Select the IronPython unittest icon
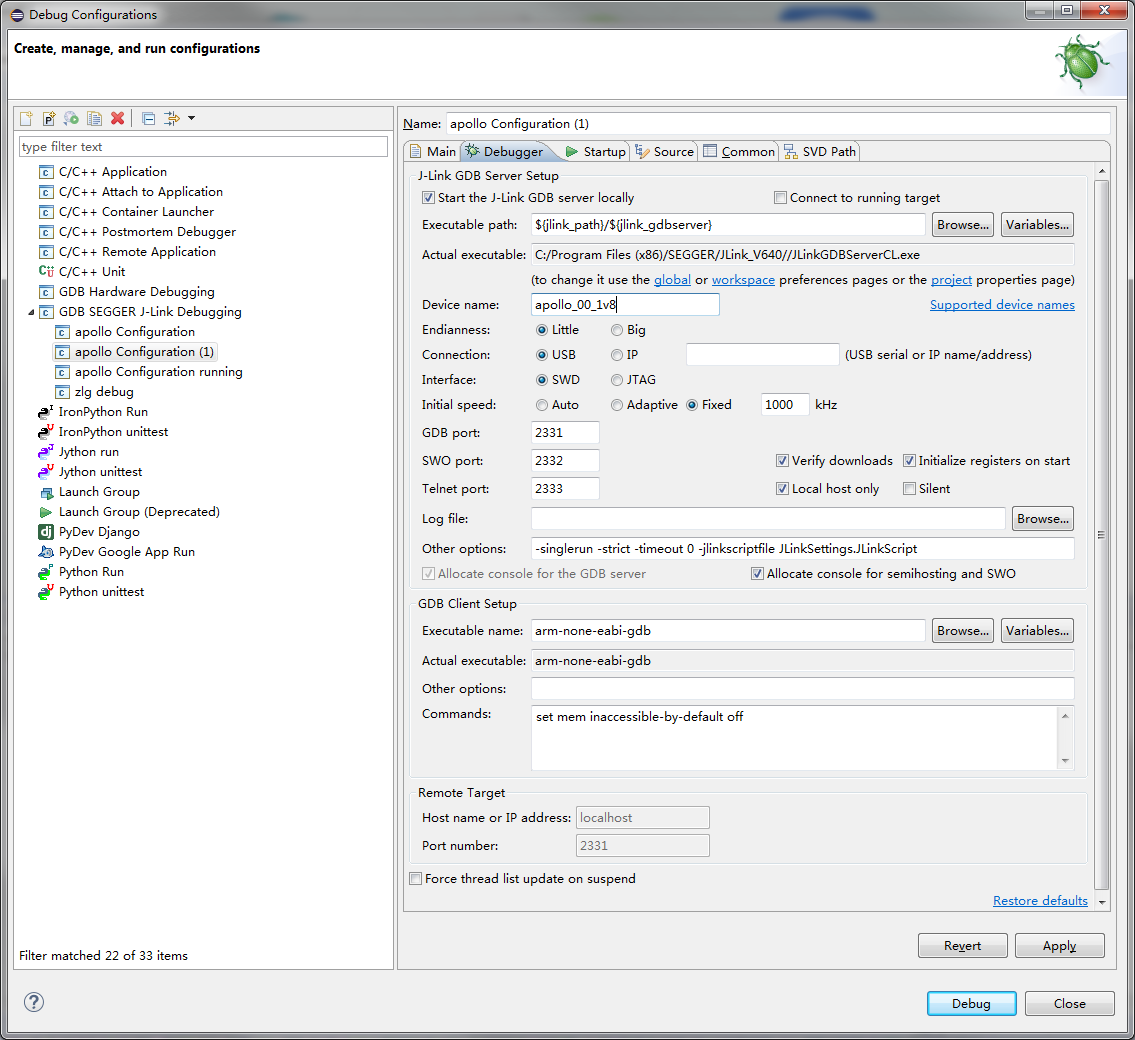The height and width of the screenshot is (1040, 1135). click(46, 432)
